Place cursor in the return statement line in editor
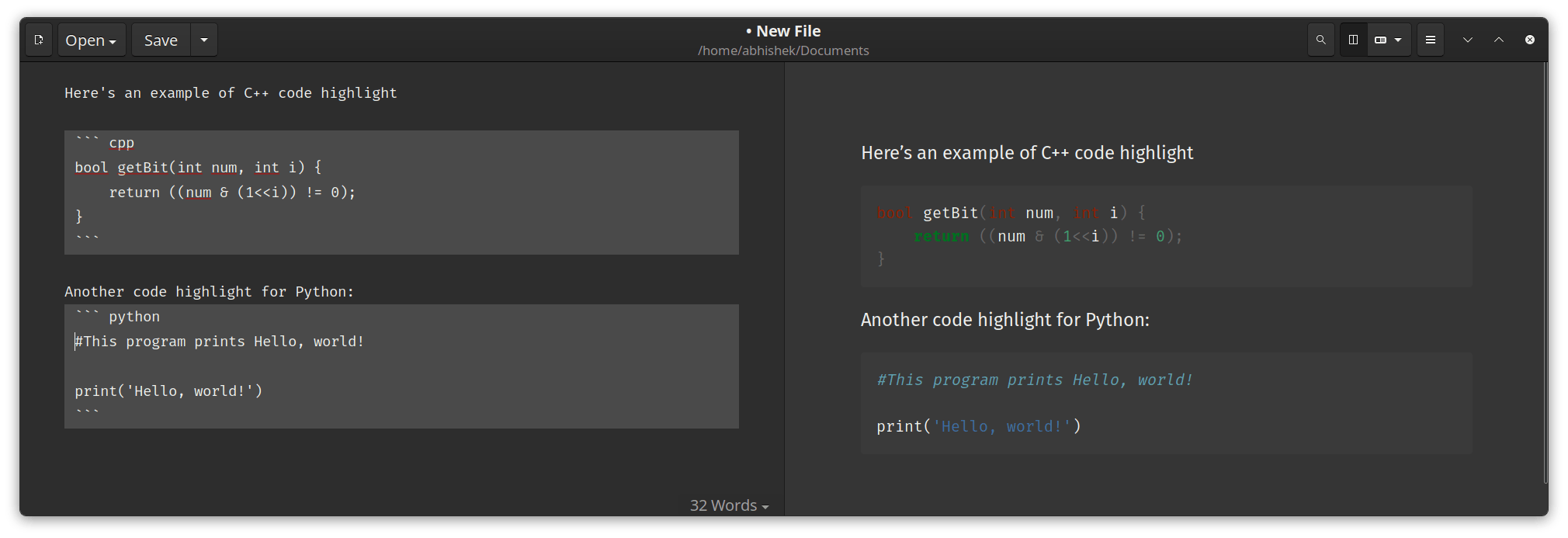This screenshot has width=1568, height=538. (x=232, y=193)
